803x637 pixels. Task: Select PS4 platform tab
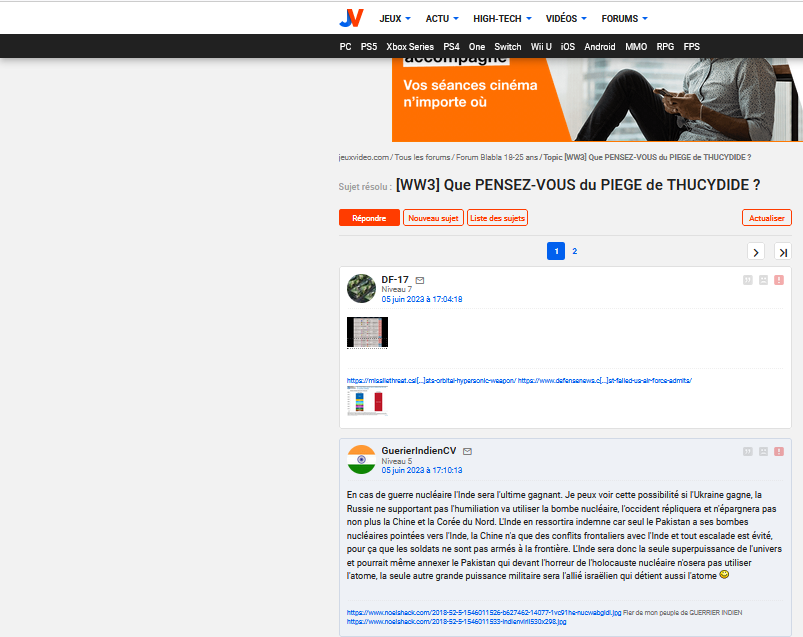click(x=451, y=47)
